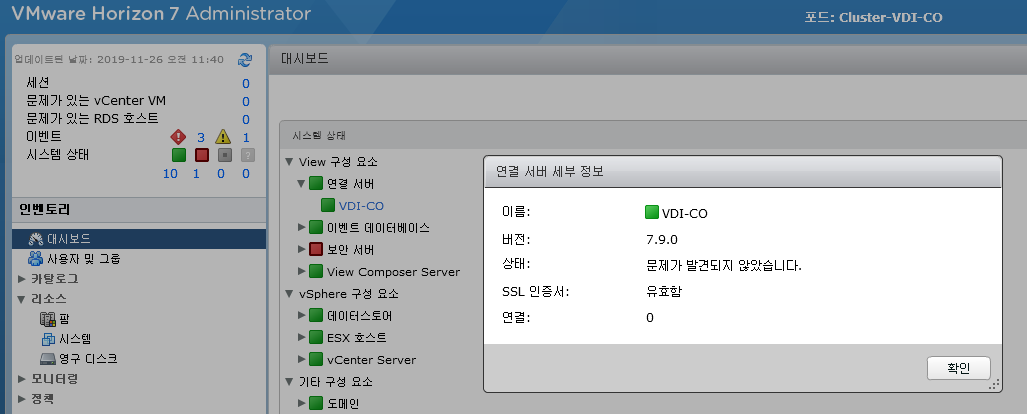This screenshot has height=414, width=1027.
Task: Click 이벤트 데이터베이스 green status icon
Action: click(316, 228)
